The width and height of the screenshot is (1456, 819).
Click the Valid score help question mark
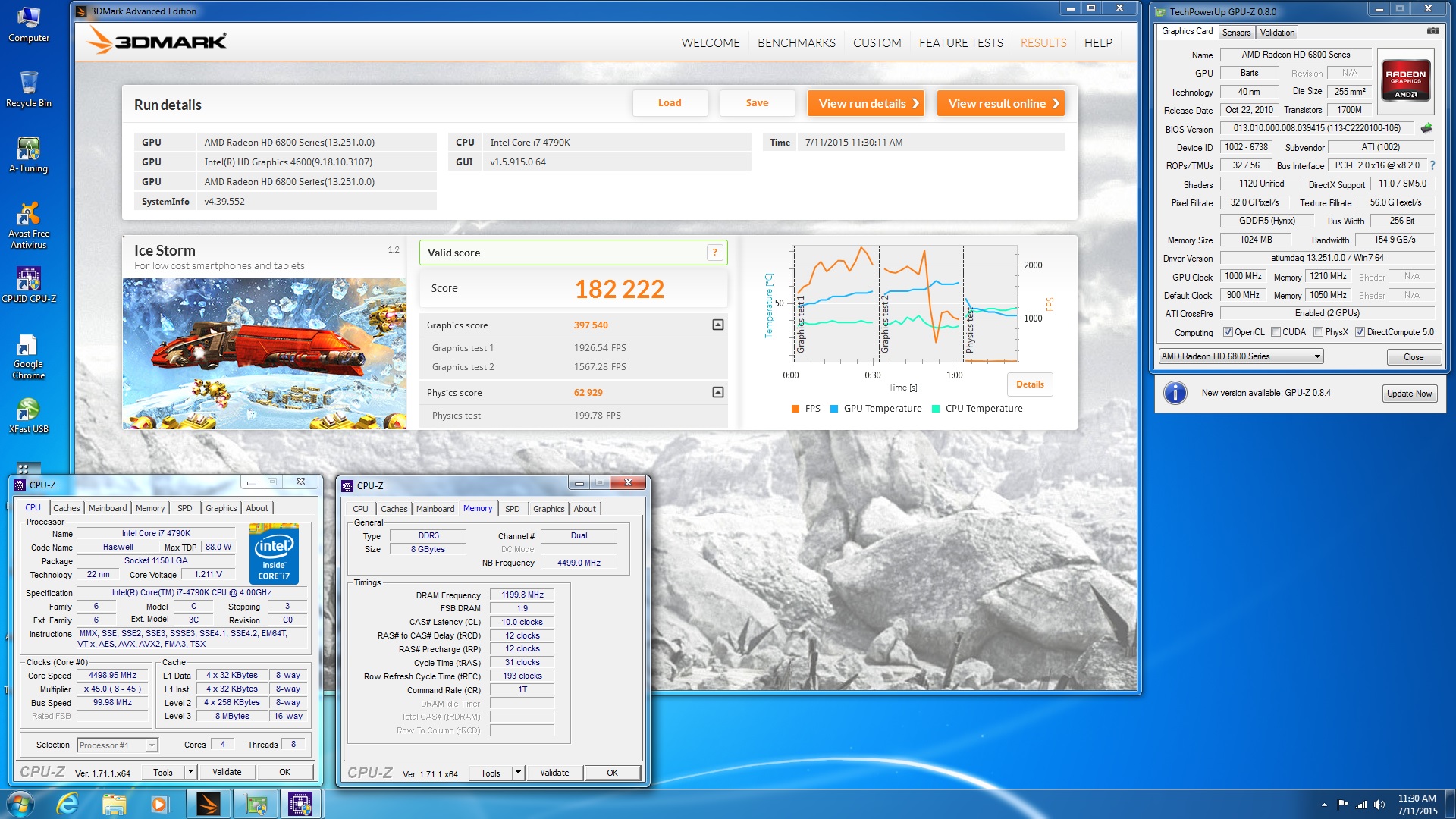[714, 253]
